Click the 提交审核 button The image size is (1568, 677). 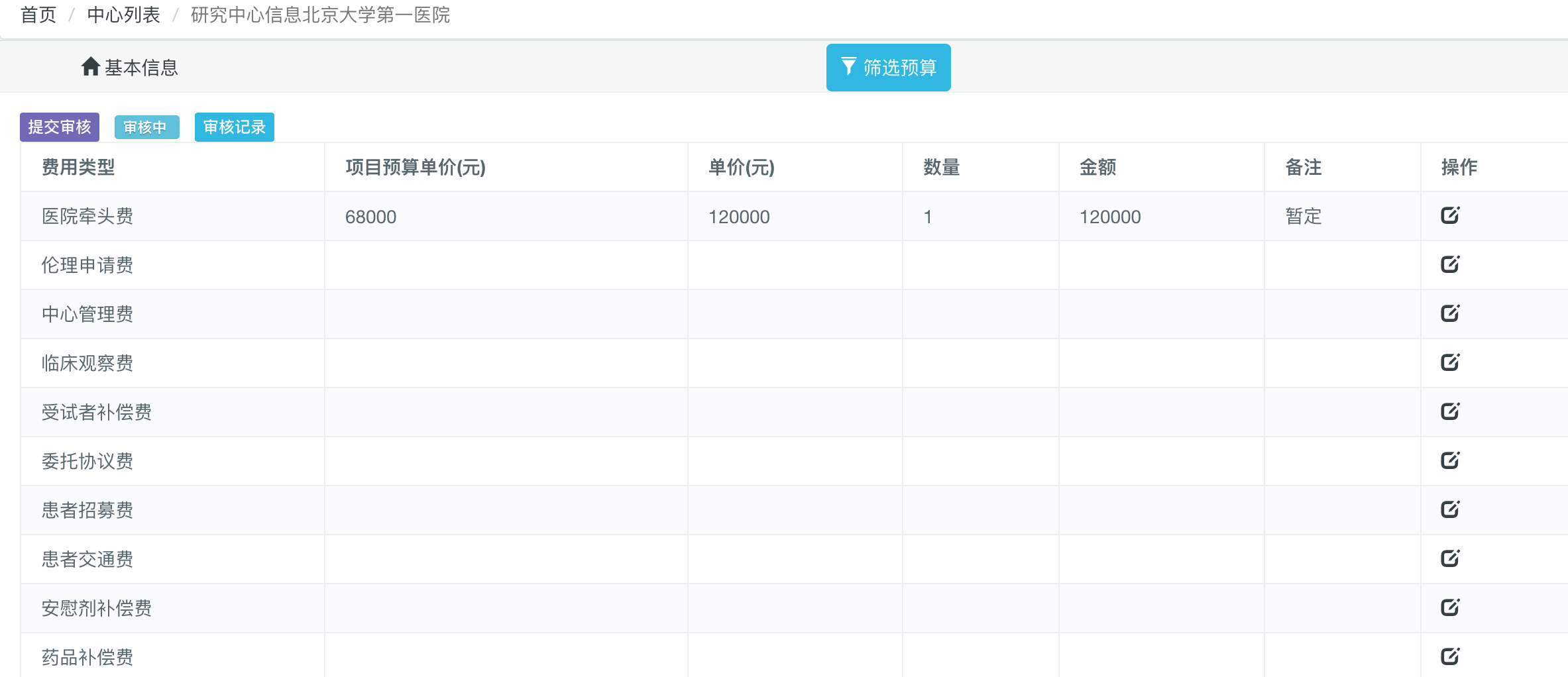[60, 127]
